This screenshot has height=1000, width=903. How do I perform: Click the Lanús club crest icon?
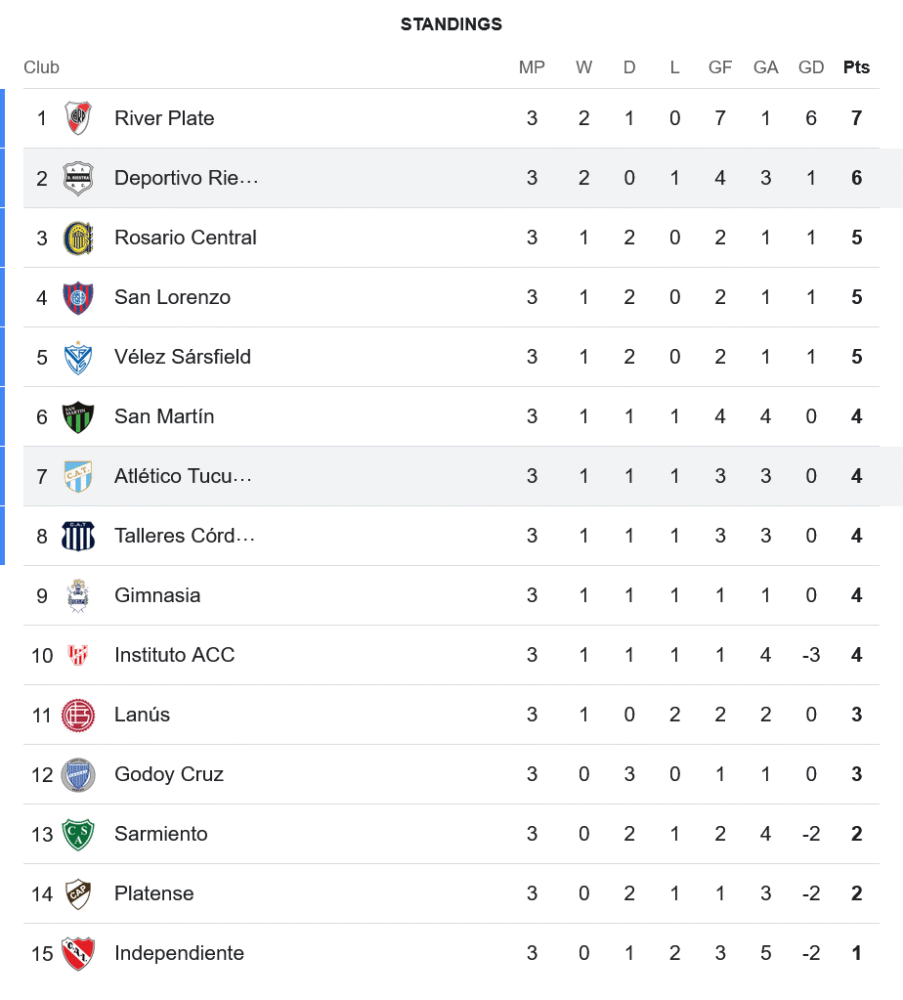[77, 715]
